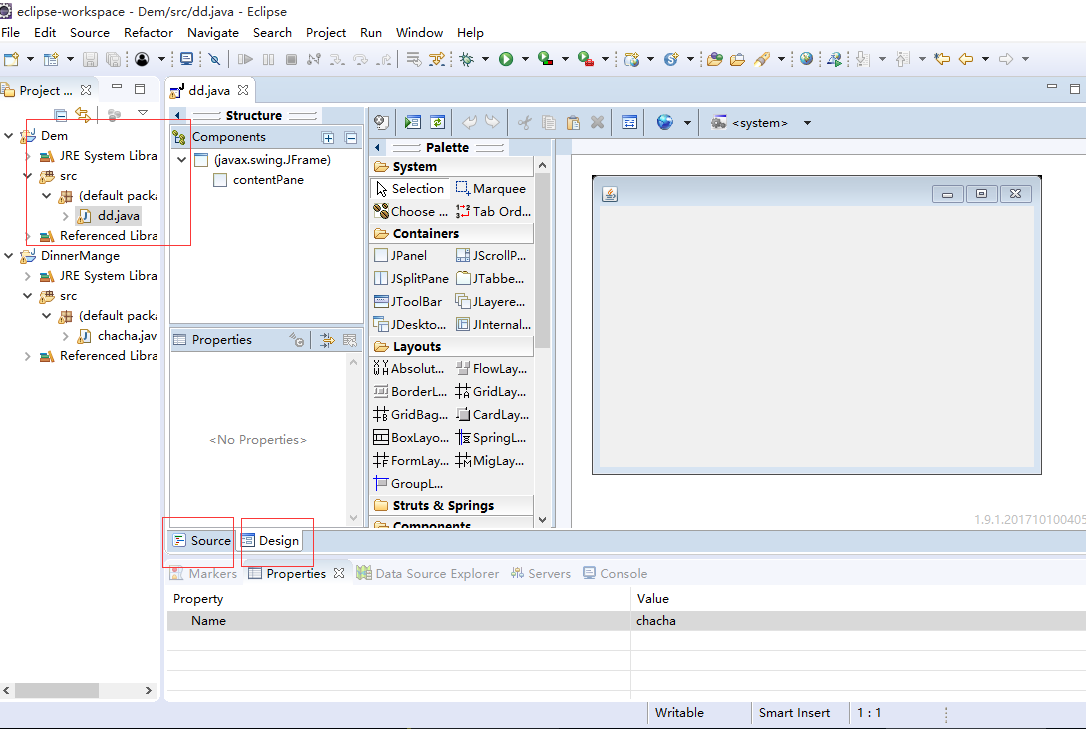The height and width of the screenshot is (729, 1086).
Task: Select BorderLayout in the Palette
Action: tap(410, 391)
